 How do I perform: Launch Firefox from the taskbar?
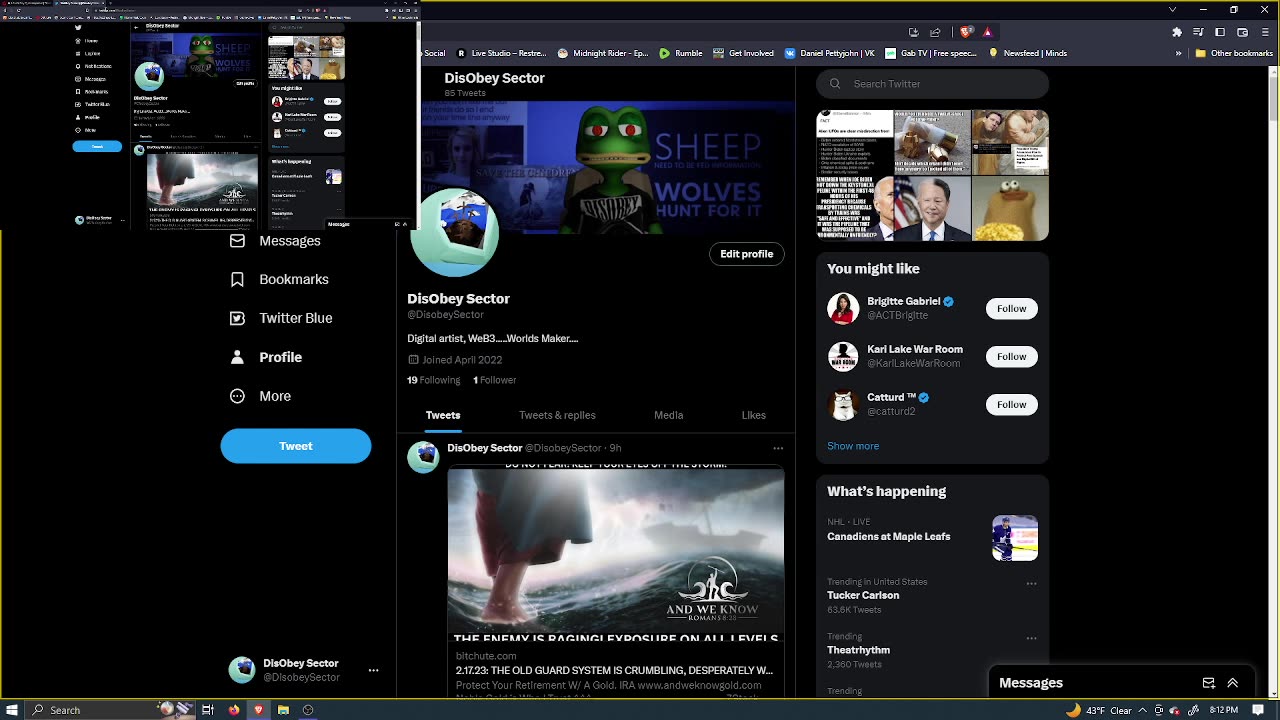234,710
